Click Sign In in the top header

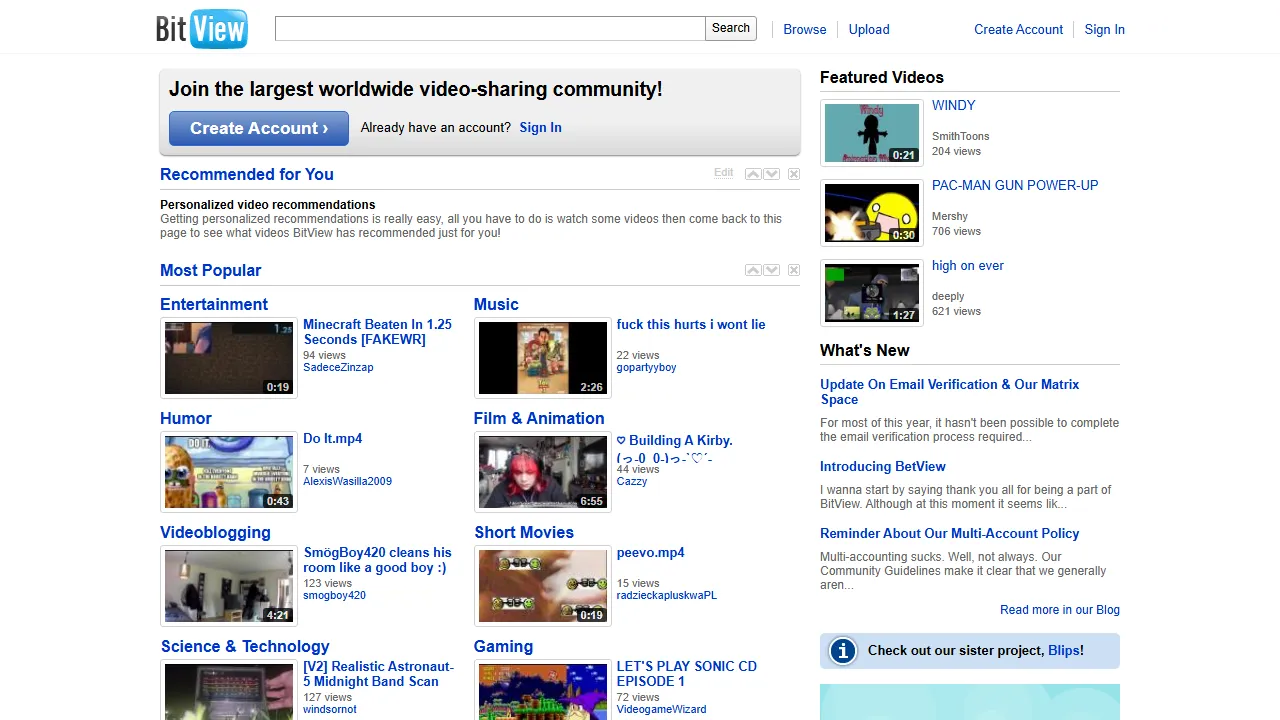pyautogui.click(x=1104, y=29)
